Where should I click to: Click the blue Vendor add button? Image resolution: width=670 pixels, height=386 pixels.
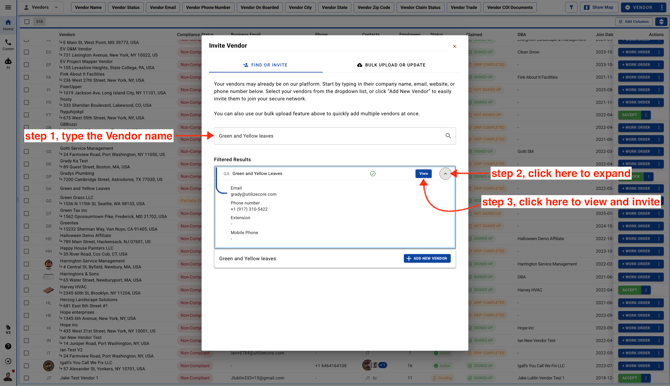tap(639, 7)
